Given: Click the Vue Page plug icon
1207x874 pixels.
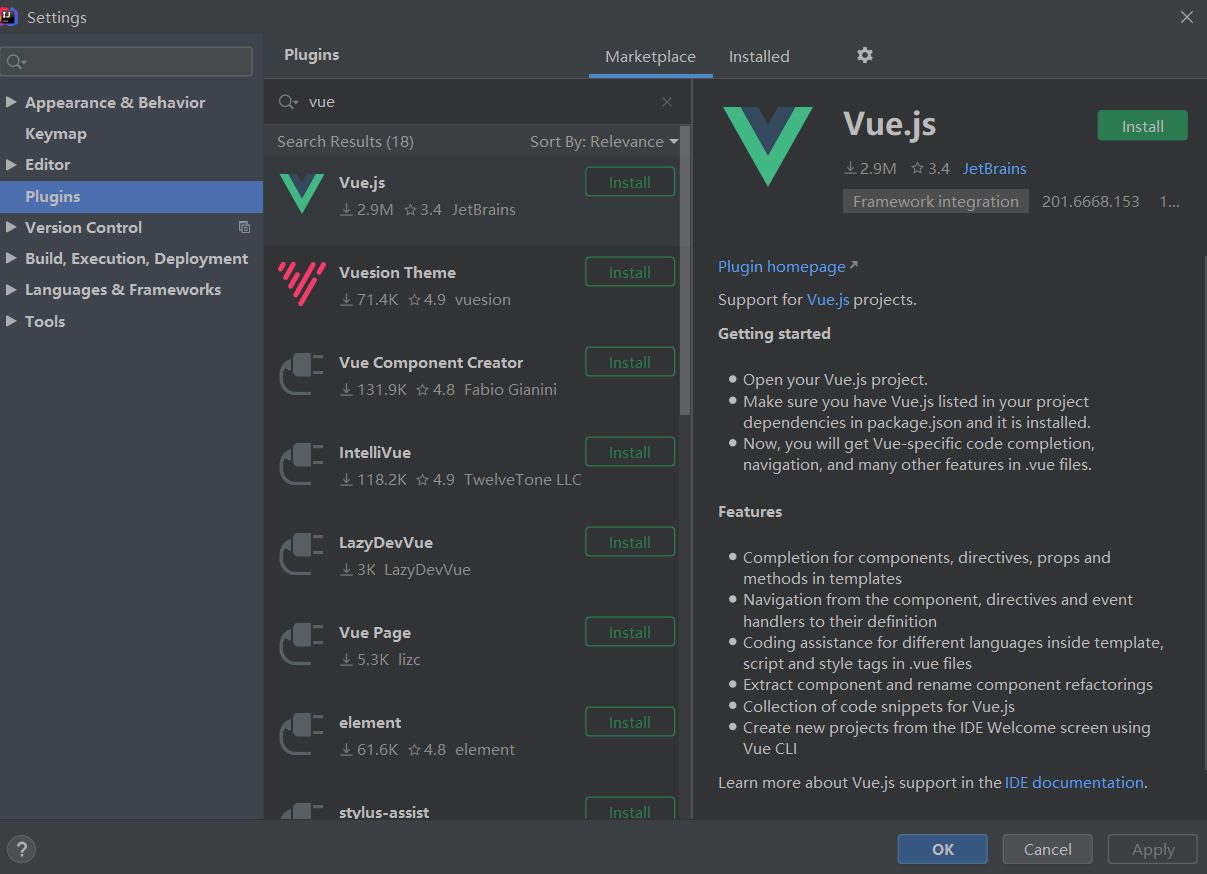Looking at the screenshot, I should point(301,645).
